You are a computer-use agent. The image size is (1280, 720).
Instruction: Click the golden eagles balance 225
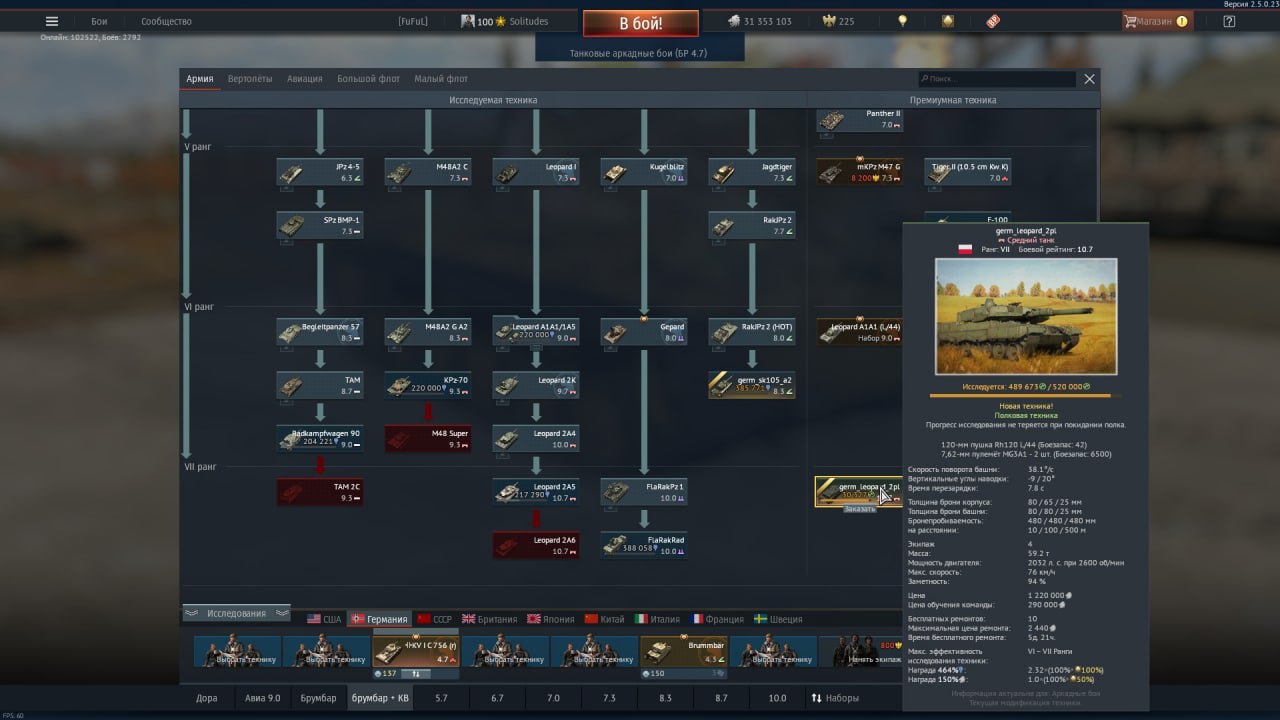pos(838,21)
